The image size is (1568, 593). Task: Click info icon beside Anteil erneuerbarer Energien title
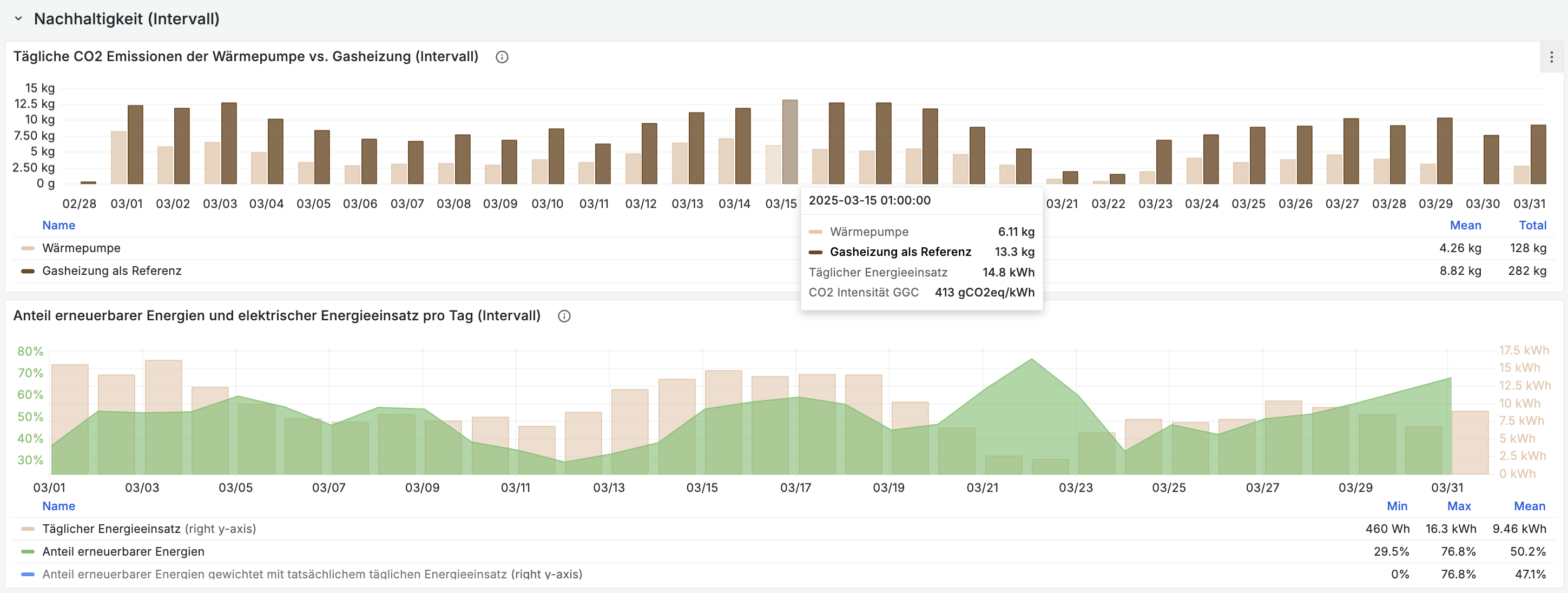(x=564, y=316)
